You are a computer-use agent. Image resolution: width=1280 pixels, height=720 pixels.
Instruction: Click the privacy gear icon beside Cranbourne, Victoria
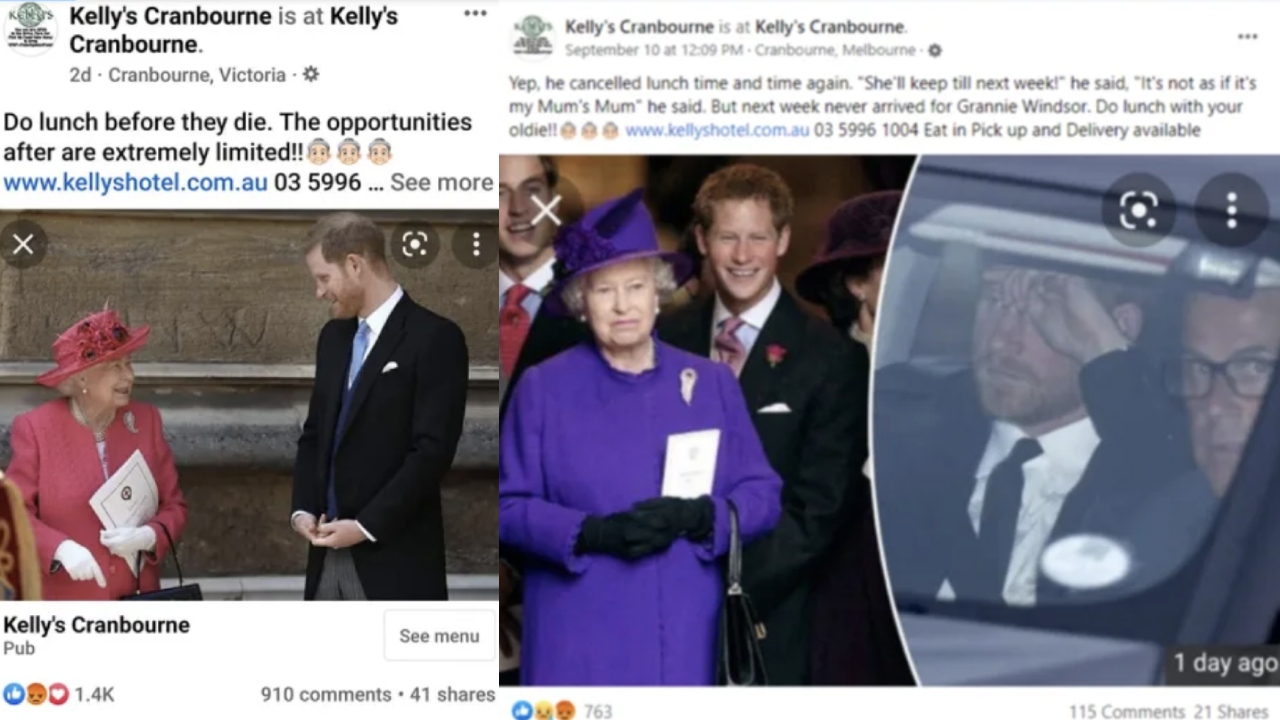[x=311, y=74]
